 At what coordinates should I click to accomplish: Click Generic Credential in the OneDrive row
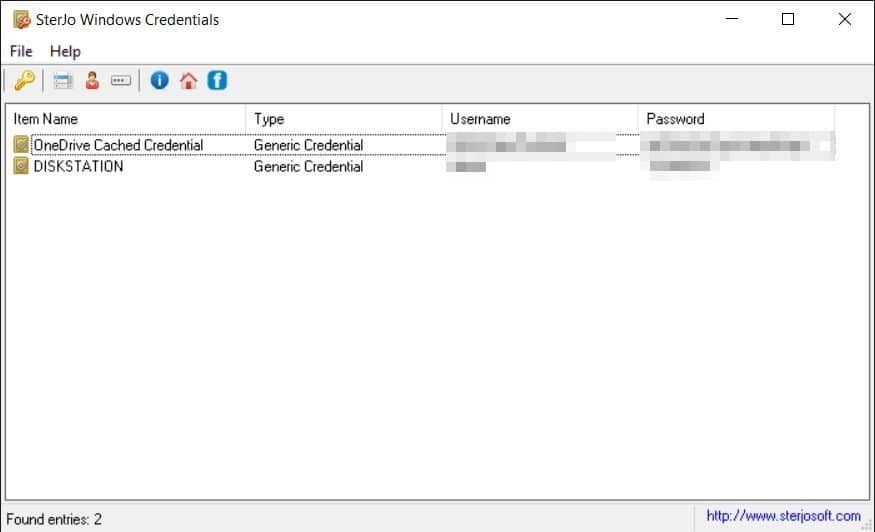click(309, 145)
